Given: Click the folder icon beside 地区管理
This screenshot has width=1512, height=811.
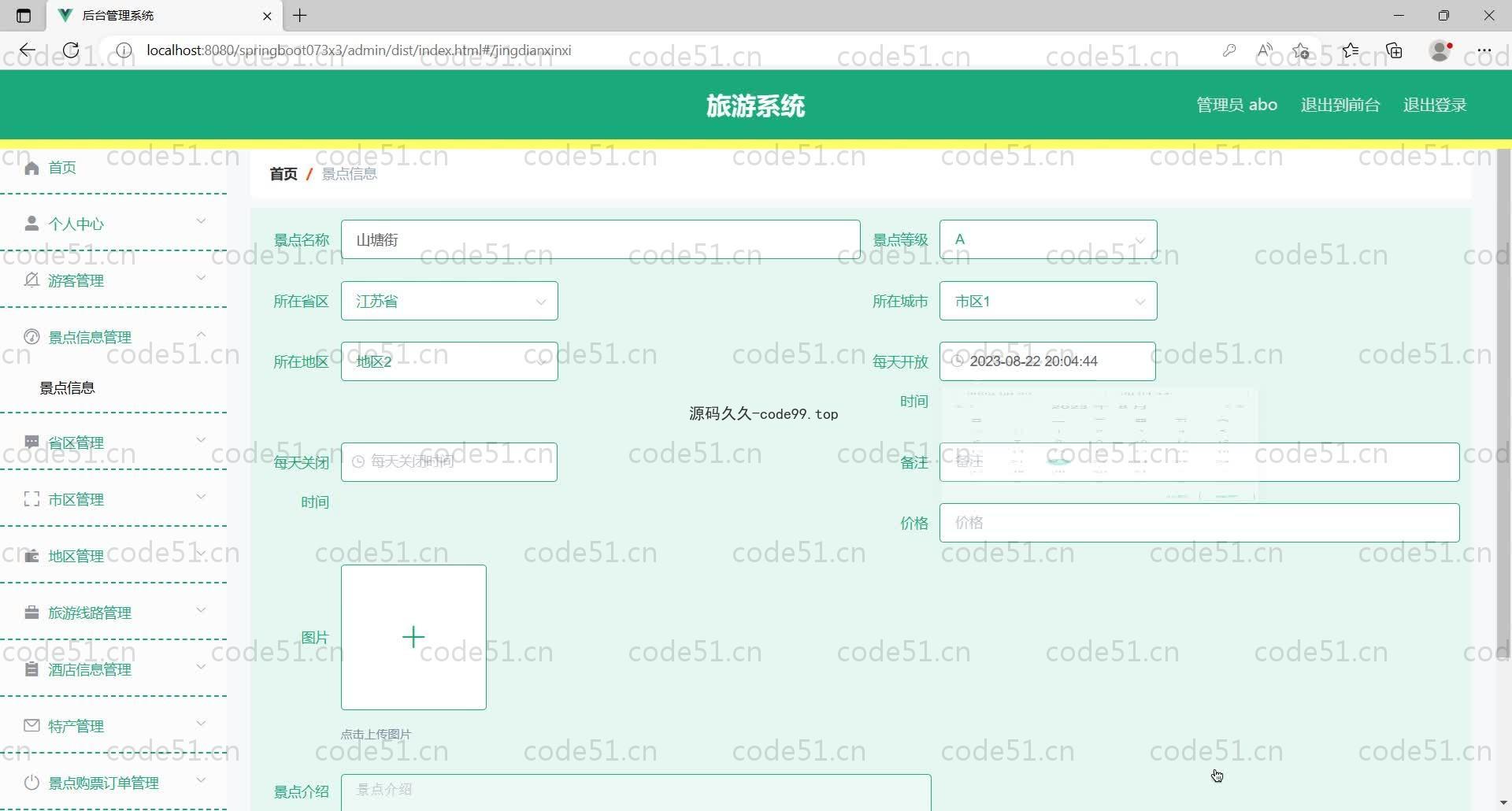Looking at the screenshot, I should (x=31, y=556).
